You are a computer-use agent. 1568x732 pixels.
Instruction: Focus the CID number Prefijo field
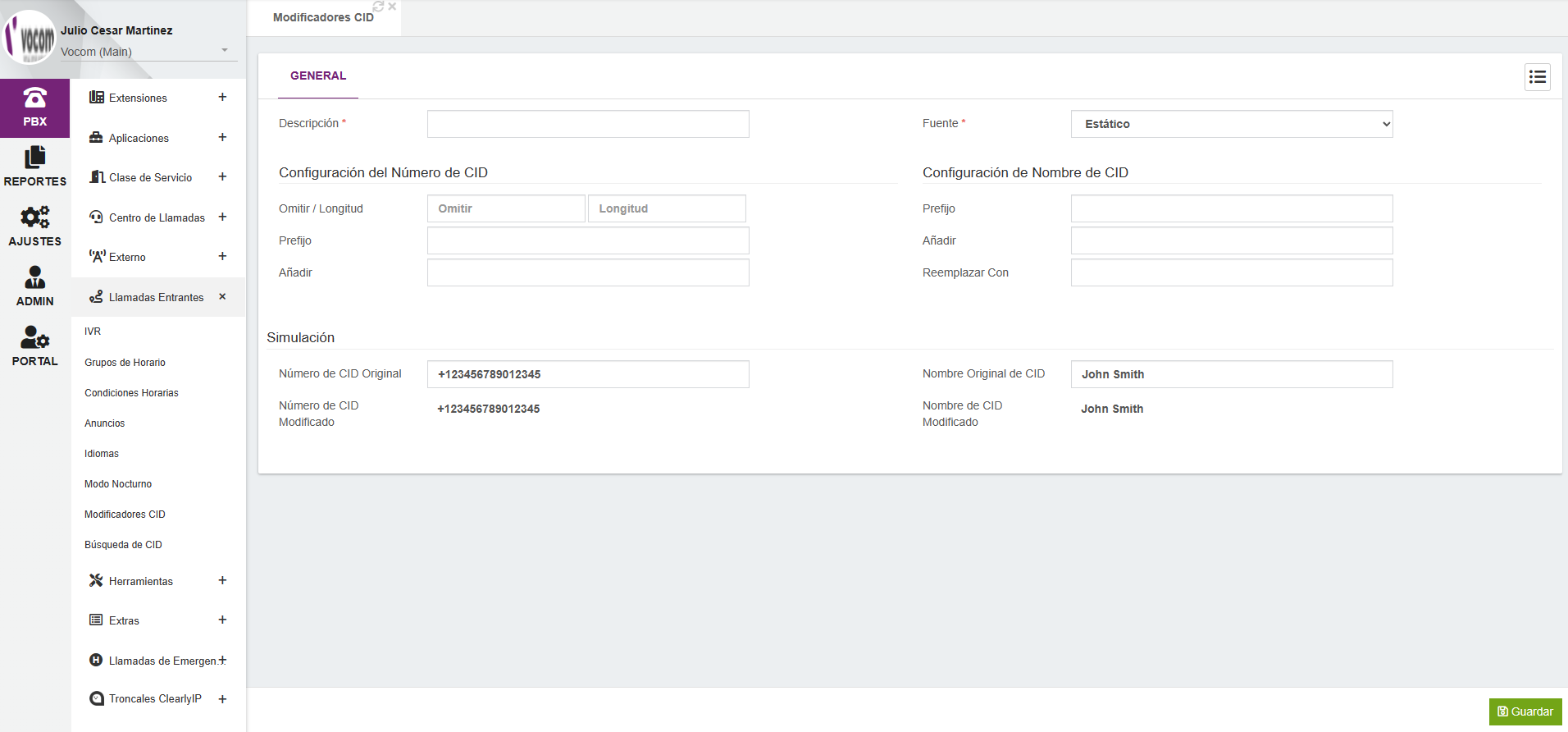click(588, 240)
